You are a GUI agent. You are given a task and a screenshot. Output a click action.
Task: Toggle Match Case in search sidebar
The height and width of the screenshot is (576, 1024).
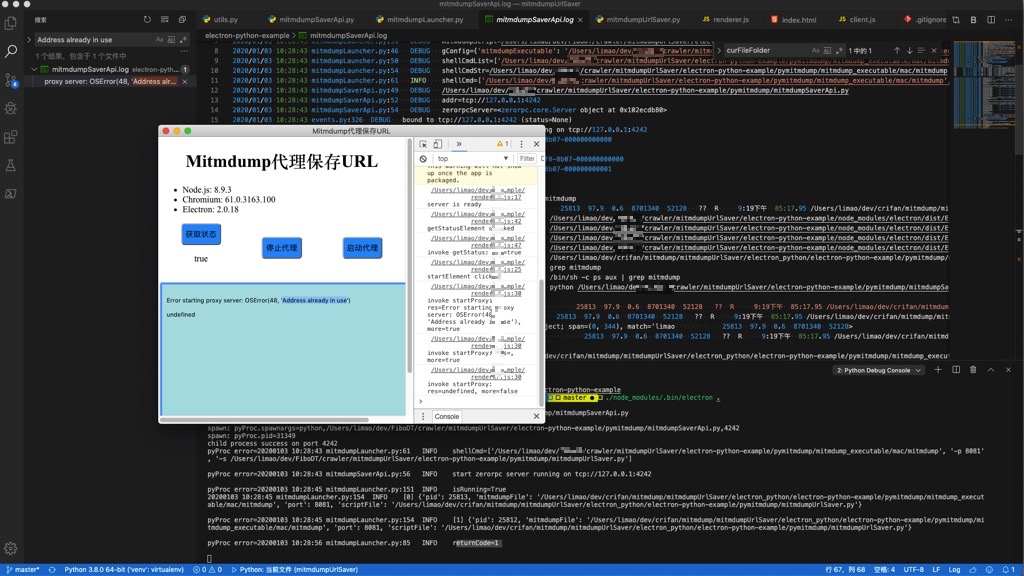pos(160,40)
